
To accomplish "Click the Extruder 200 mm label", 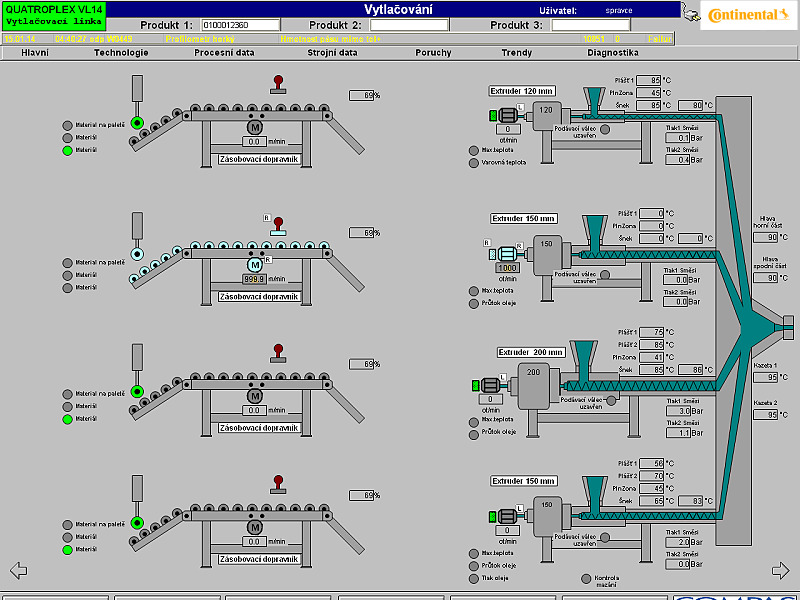I will [531, 353].
